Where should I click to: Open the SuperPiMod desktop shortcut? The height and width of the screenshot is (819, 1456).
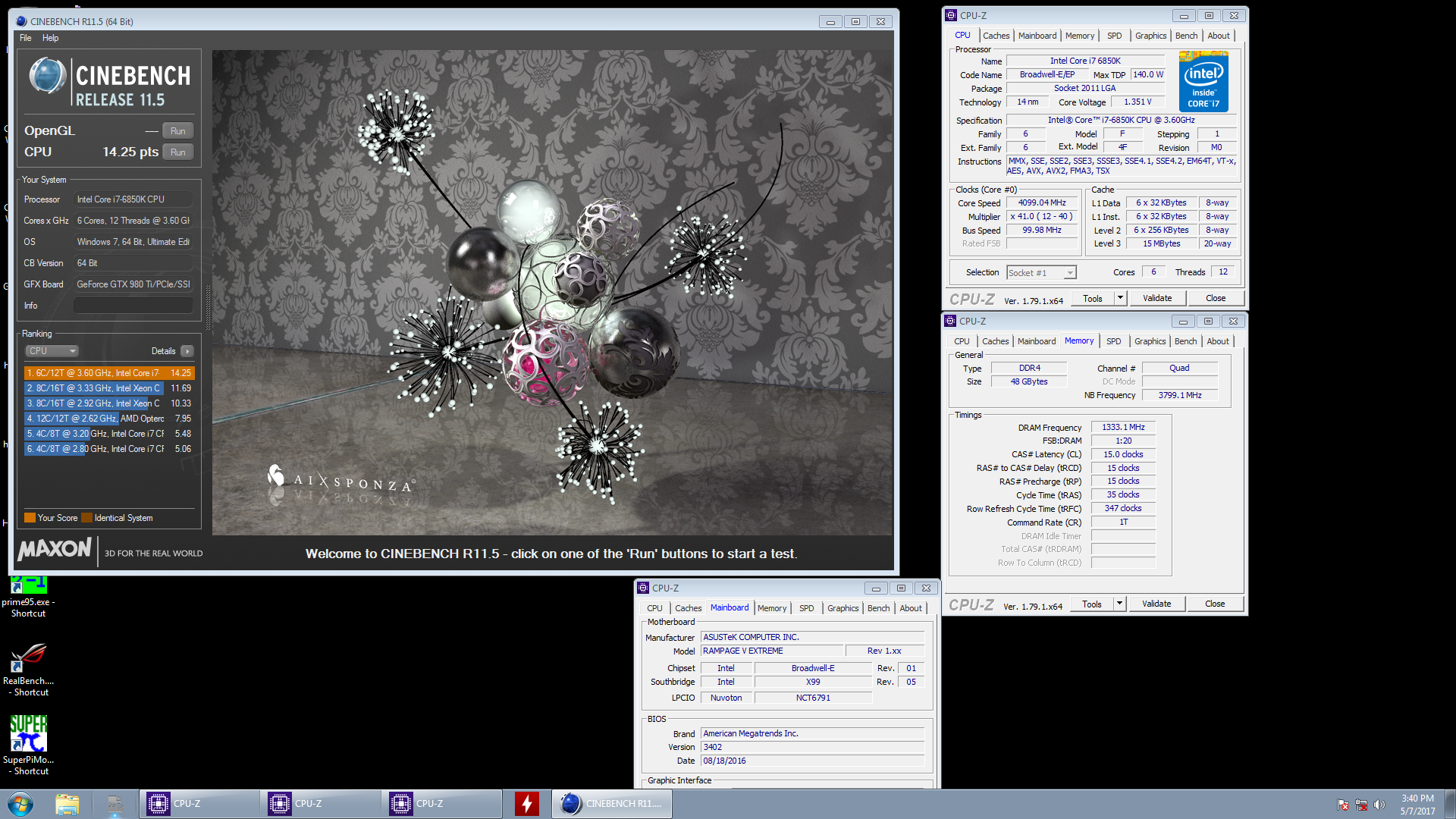pos(28,745)
